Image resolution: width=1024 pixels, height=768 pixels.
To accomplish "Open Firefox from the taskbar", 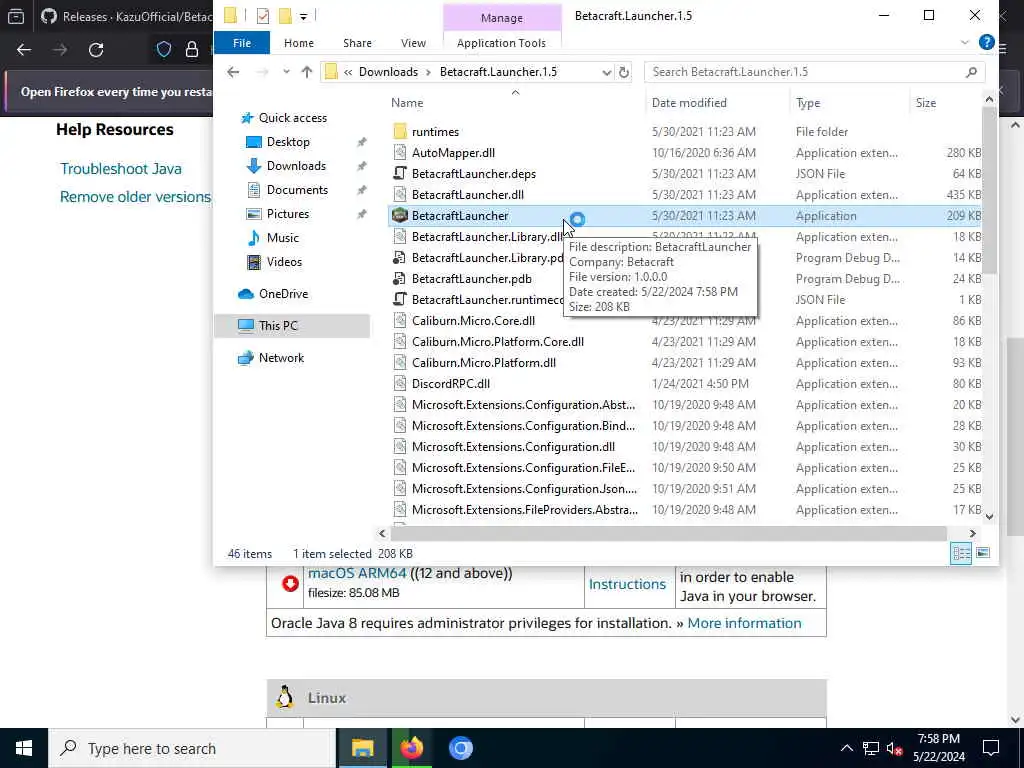I will [411, 748].
